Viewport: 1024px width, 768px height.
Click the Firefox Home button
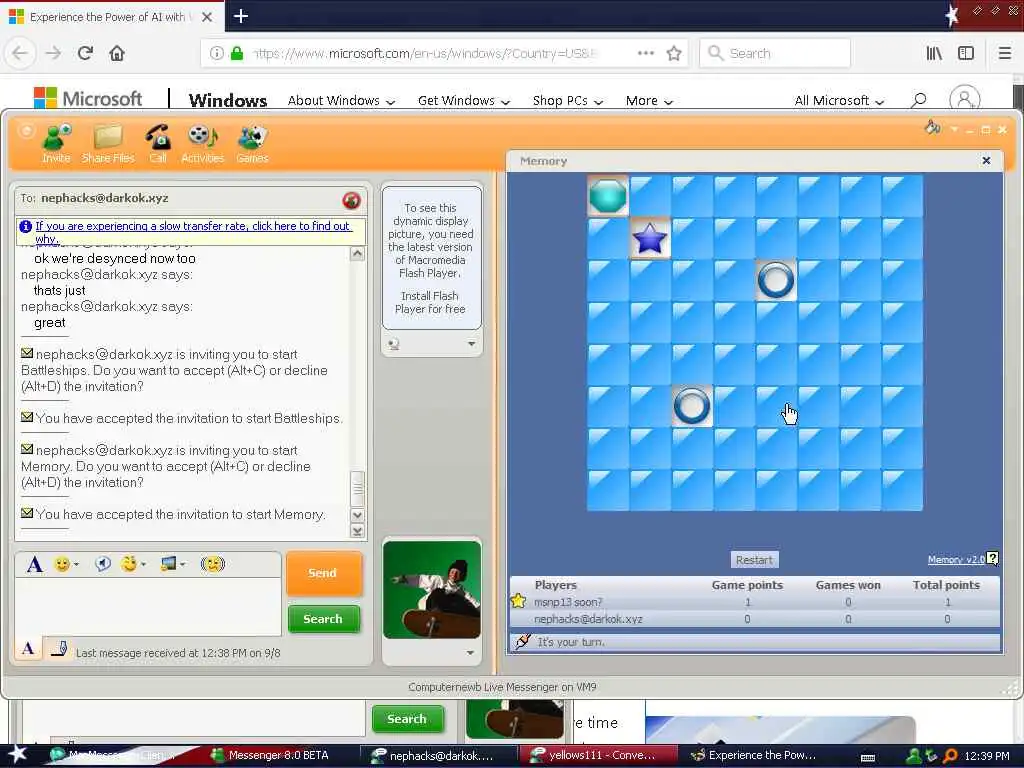pyautogui.click(x=117, y=53)
